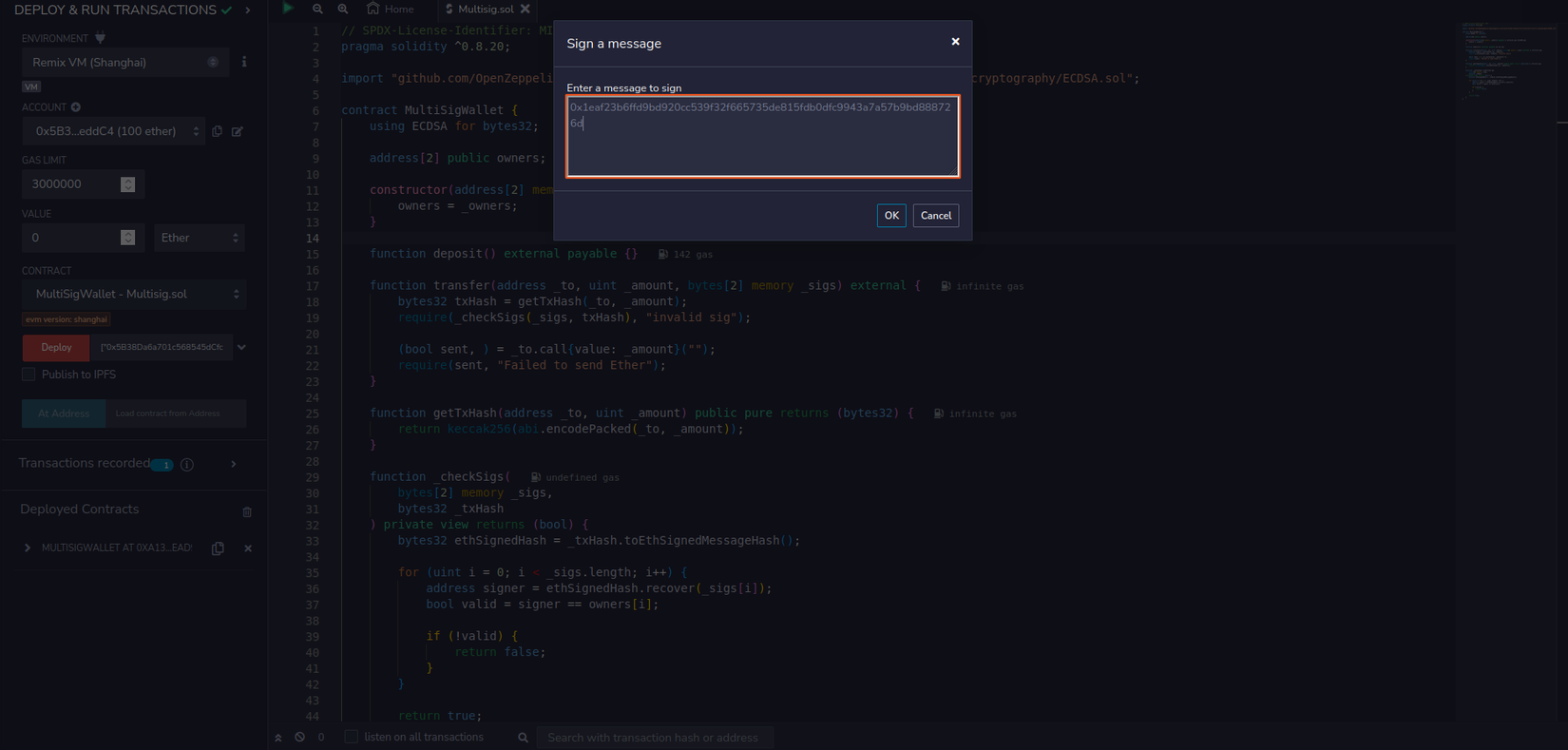Click the green Run script play icon
This screenshot has height=750, width=1568.
288,9
